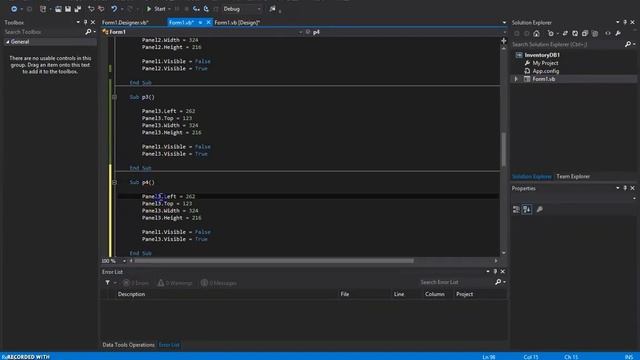This screenshot has width=640, height=360.
Task: Click the editor split window handle
Action: click(x=504, y=41)
